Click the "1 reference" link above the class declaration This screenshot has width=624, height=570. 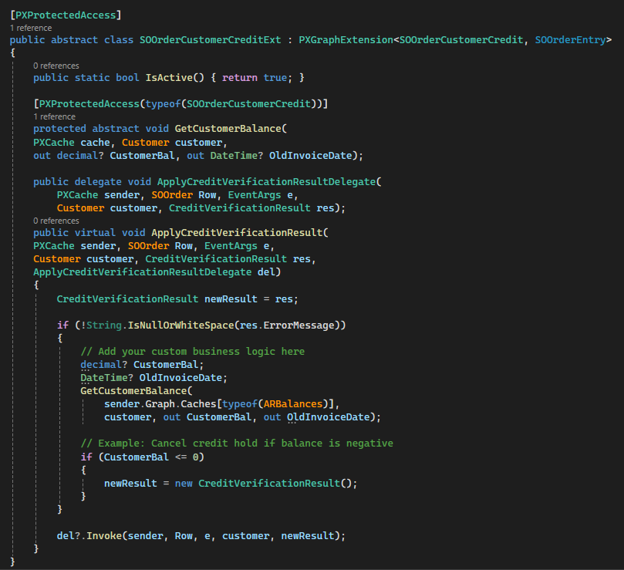(31, 28)
